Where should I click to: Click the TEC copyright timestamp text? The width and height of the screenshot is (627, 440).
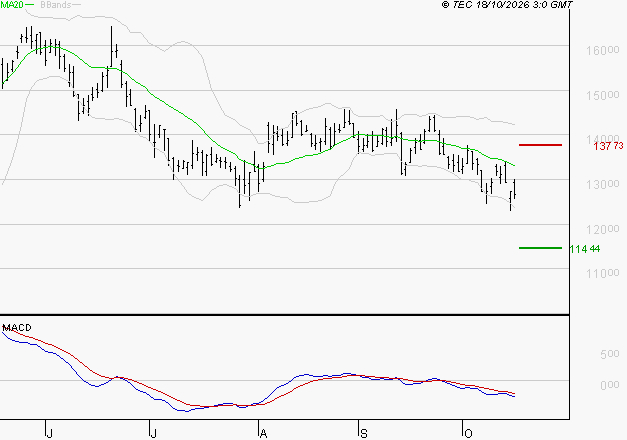click(x=507, y=5)
